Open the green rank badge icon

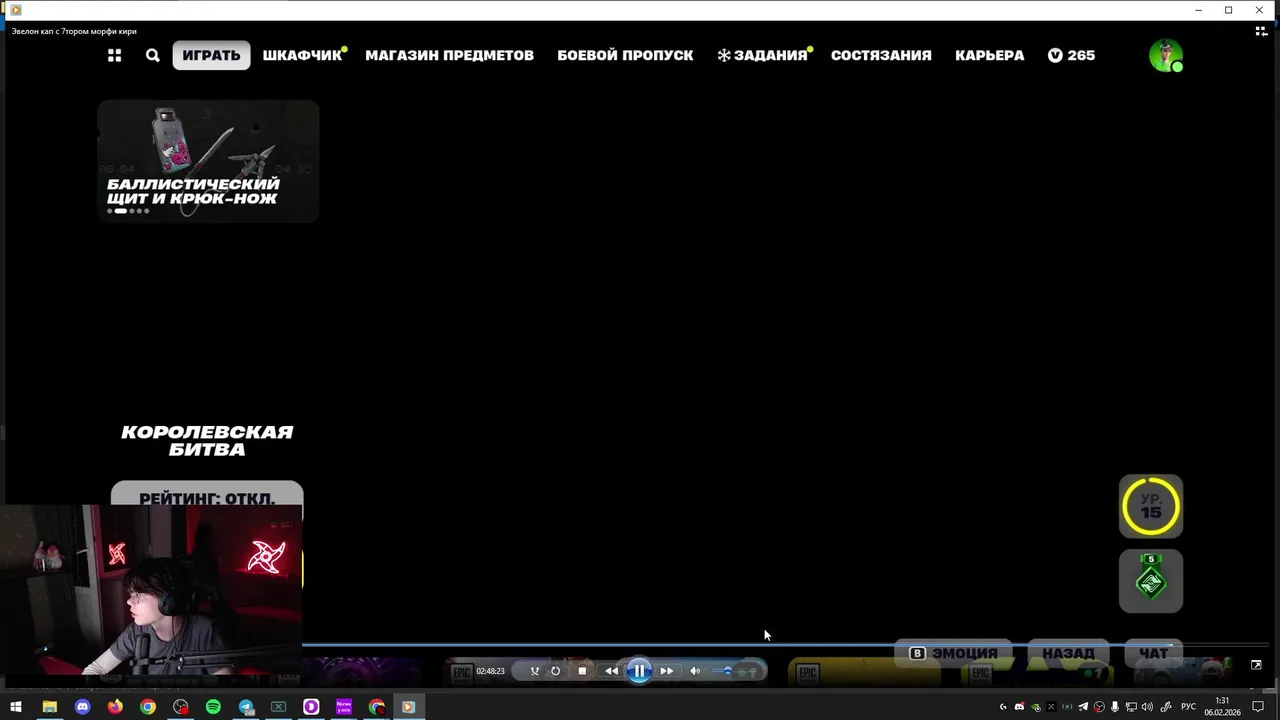1151,581
